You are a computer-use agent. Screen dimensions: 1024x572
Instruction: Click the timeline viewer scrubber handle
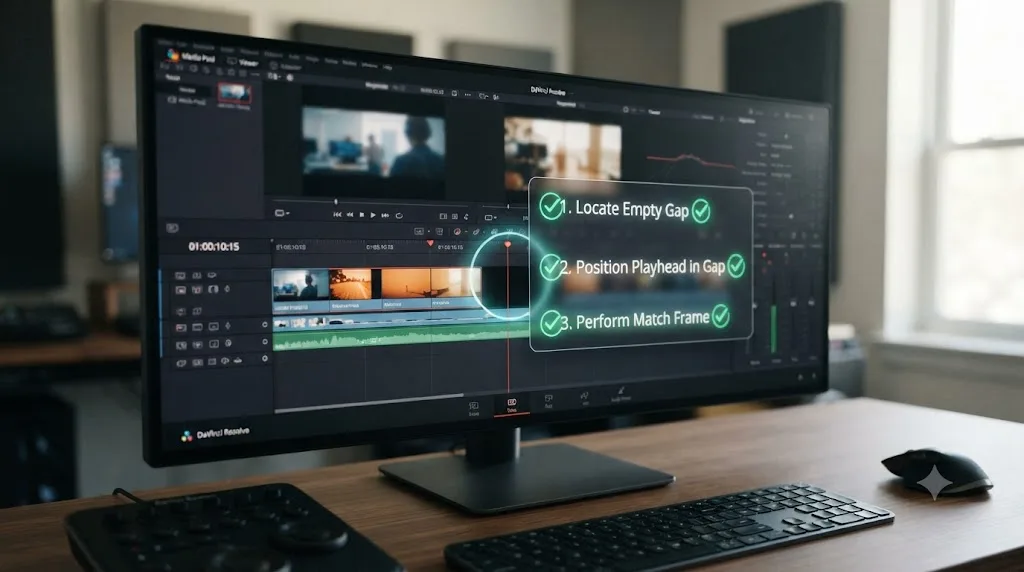[509, 206]
